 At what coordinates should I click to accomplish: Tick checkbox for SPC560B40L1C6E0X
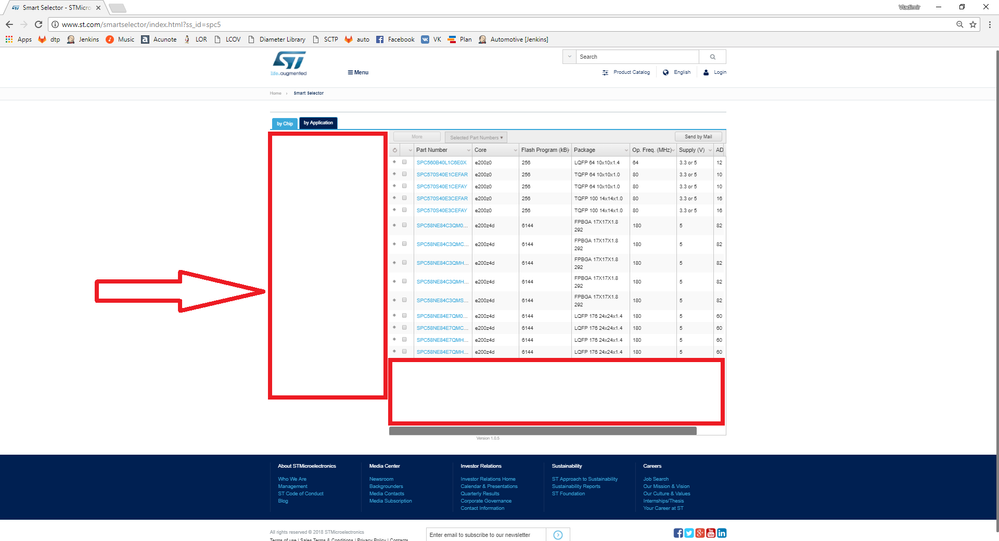[x=404, y=162]
